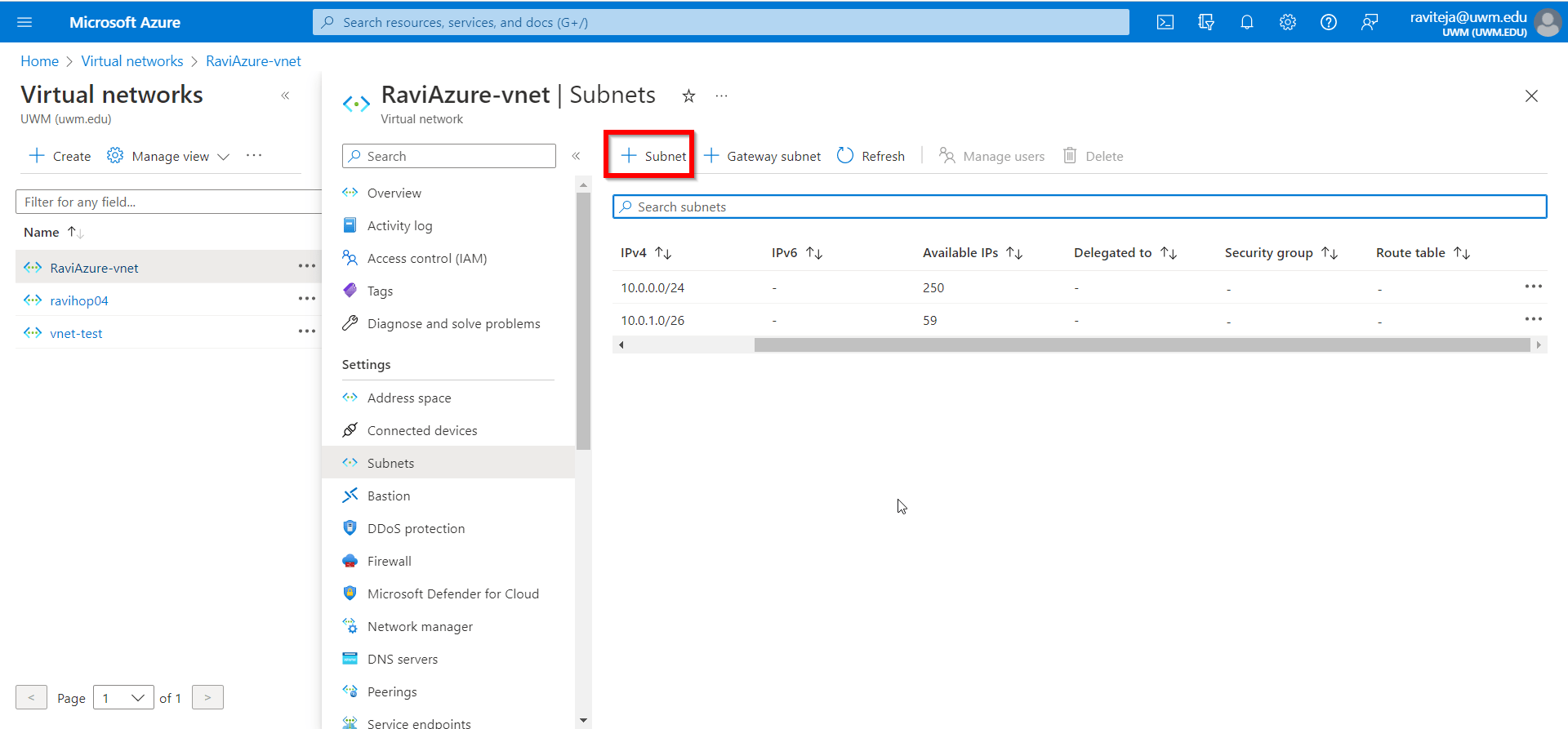This screenshot has height=729, width=1568.
Task: Open context menu for RaviAzure-vnet row
Action: click(x=306, y=266)
